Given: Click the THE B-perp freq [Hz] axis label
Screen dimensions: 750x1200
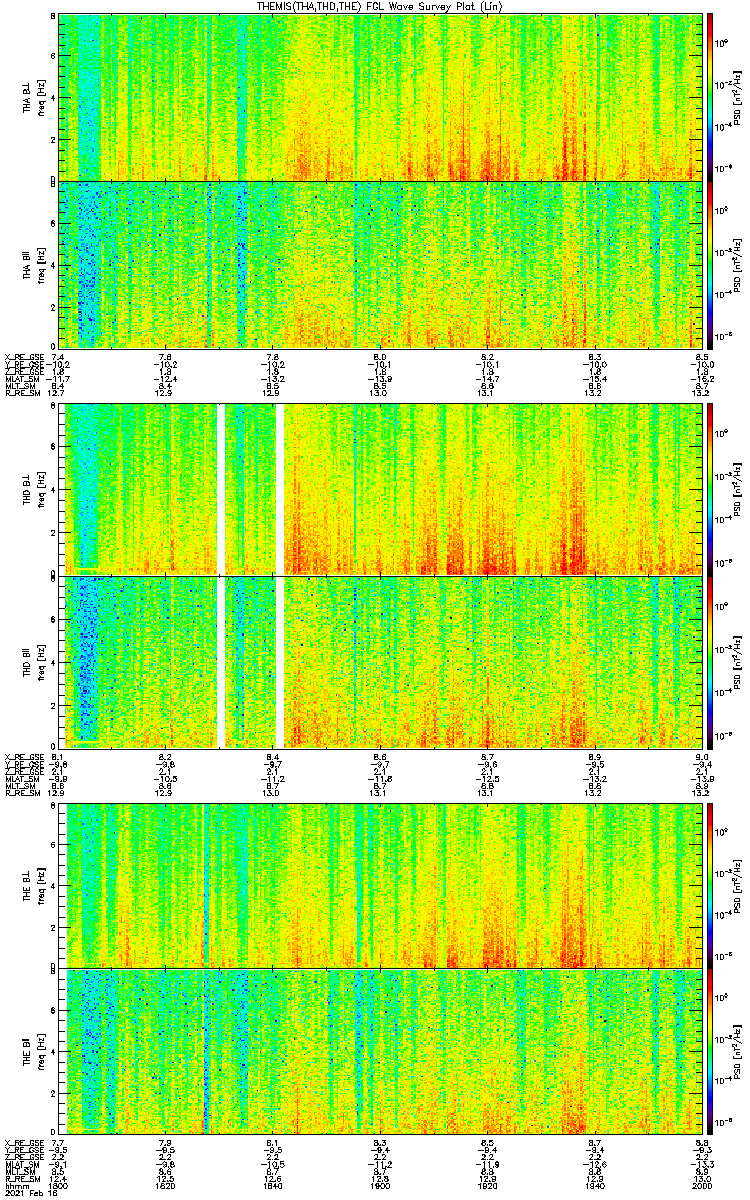Looking at the screenshot, I should pyautogui.click(x=41, y=885).
